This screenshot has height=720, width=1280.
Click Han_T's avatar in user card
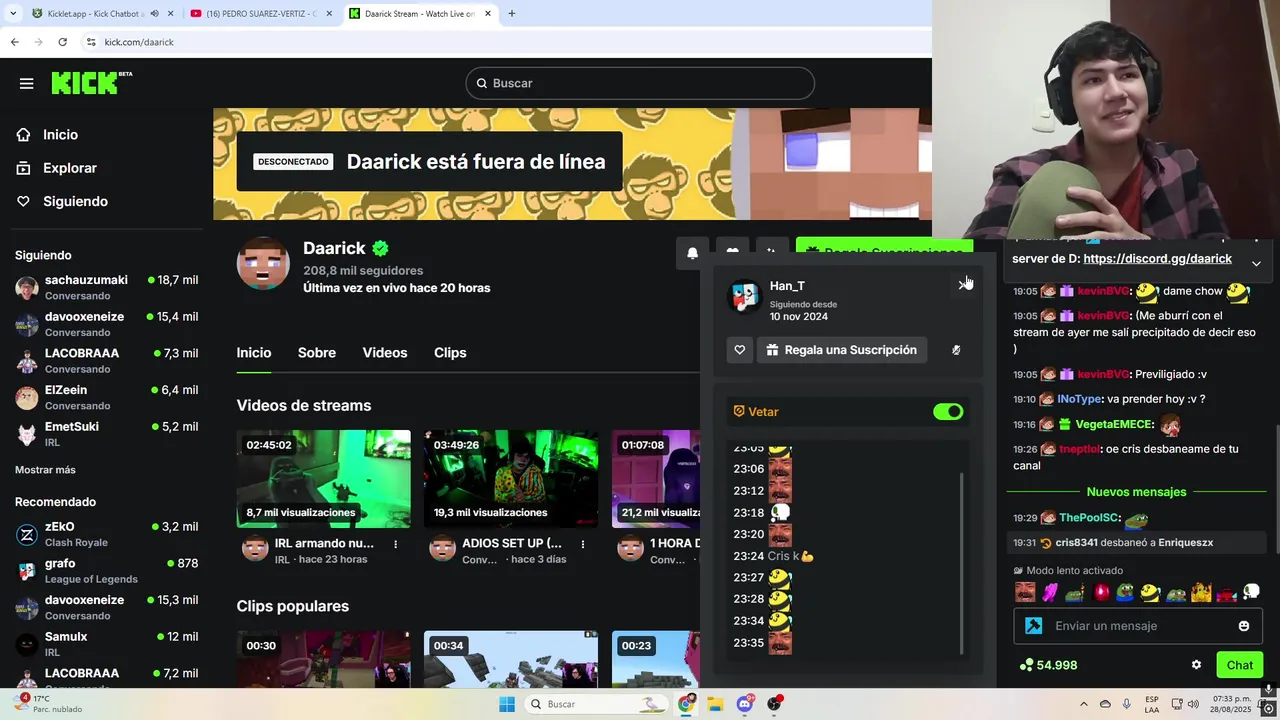click(x=744, y=296)
